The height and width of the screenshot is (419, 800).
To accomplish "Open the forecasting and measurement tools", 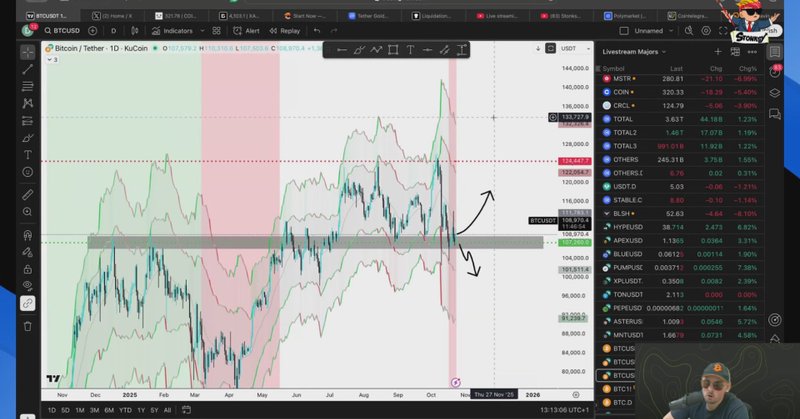I will pyautogui.click(x=28, y=121).
